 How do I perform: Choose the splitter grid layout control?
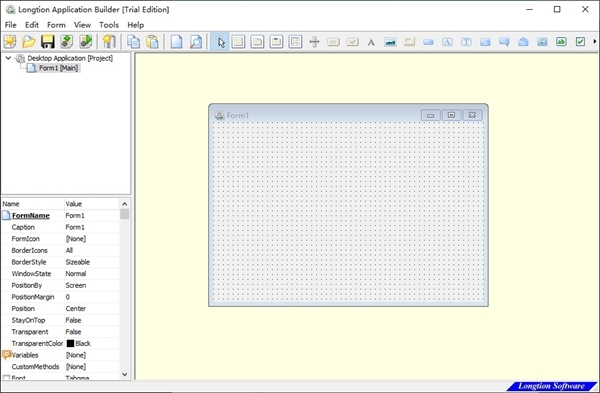pyautogui.click(x=295, y=41)
